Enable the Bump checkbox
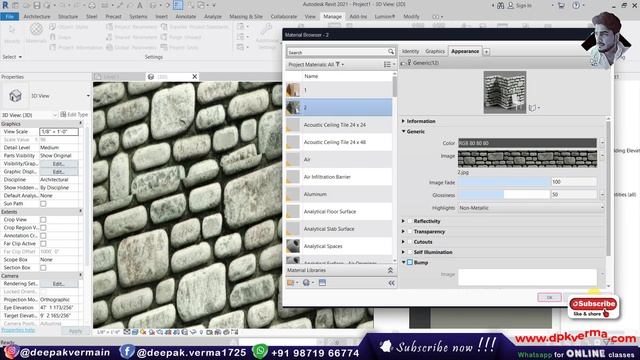 pos(410,262)
